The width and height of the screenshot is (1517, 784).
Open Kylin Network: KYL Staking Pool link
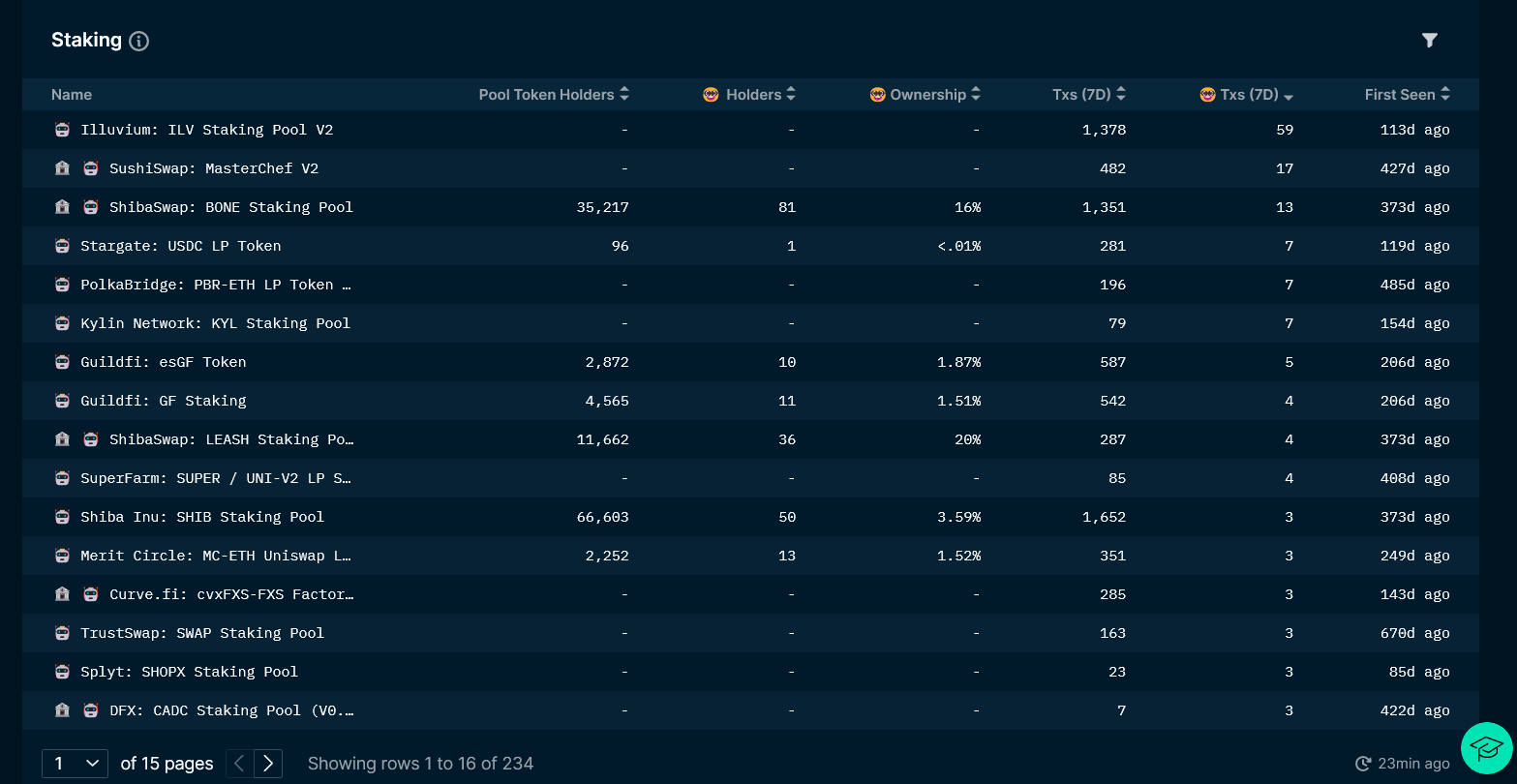[216, 323]
